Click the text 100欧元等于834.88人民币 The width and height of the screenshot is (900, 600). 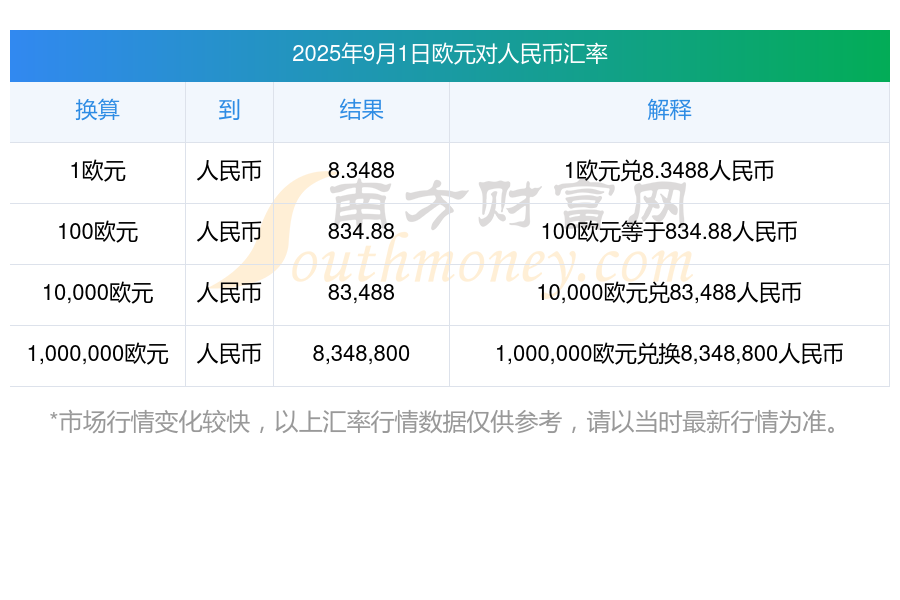[x=669, y=232]
